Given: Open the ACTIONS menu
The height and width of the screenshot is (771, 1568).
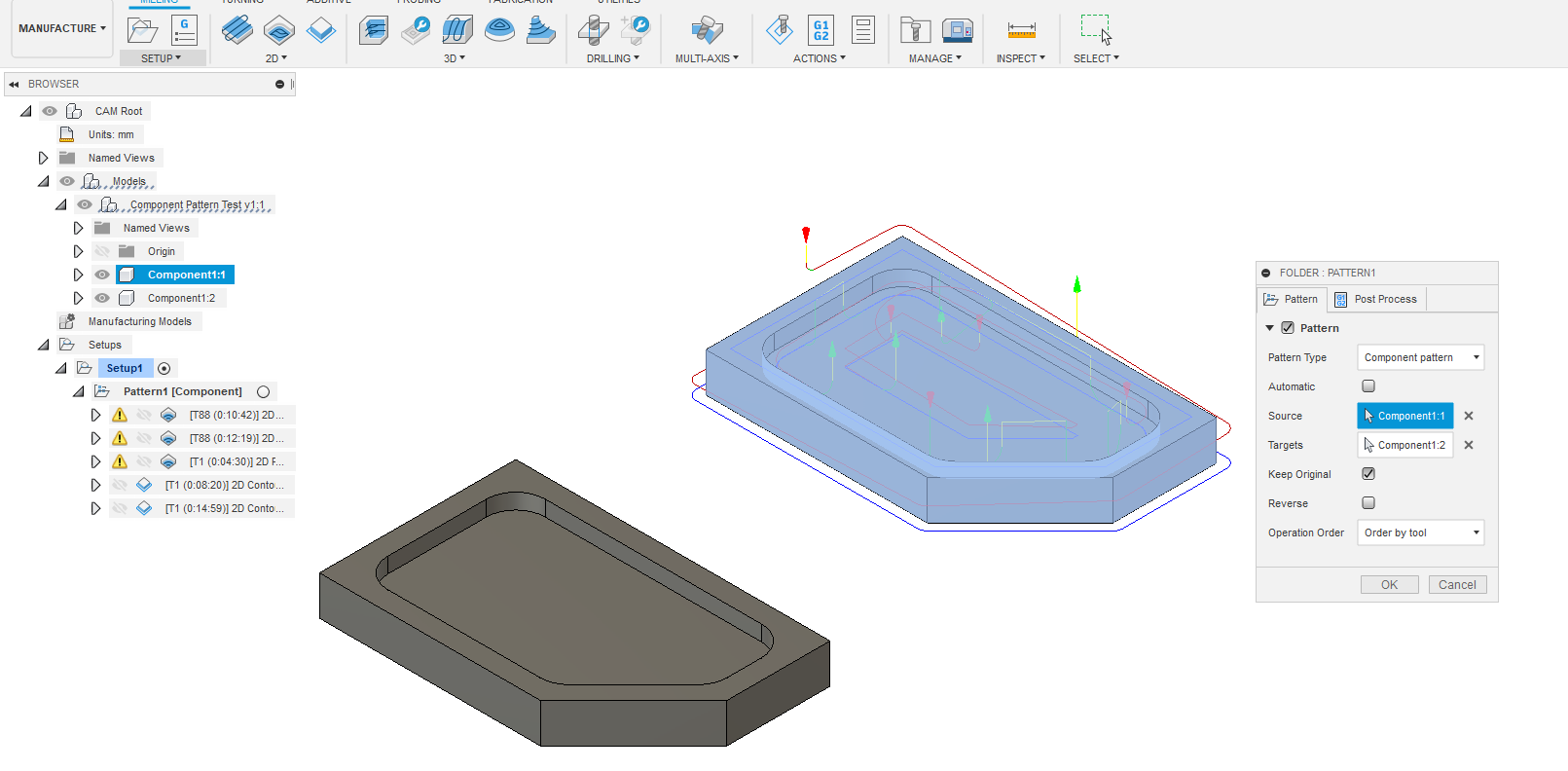Looking at the screenshot, I should 820,58.
